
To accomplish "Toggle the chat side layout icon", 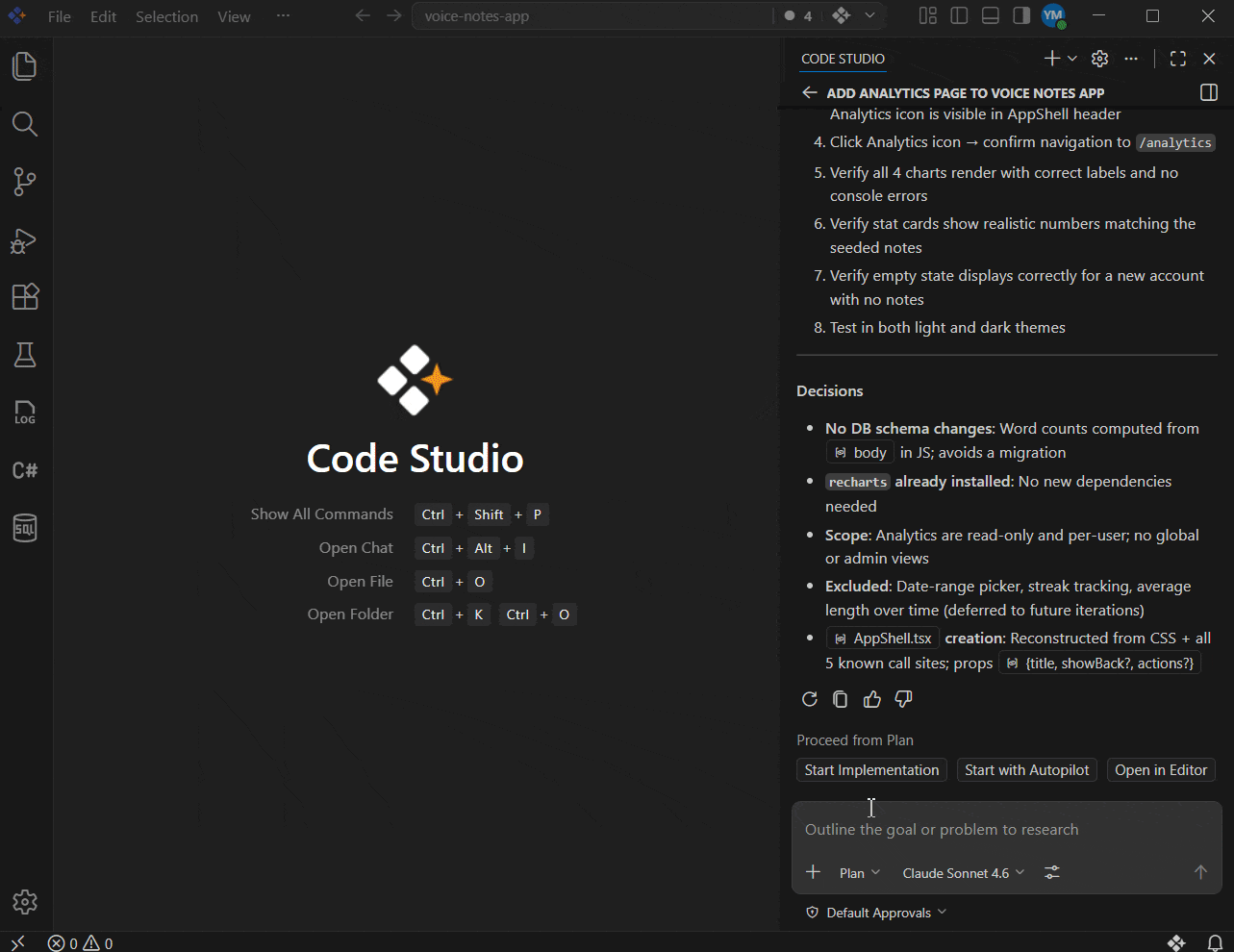I will [x=1210, y=92].
